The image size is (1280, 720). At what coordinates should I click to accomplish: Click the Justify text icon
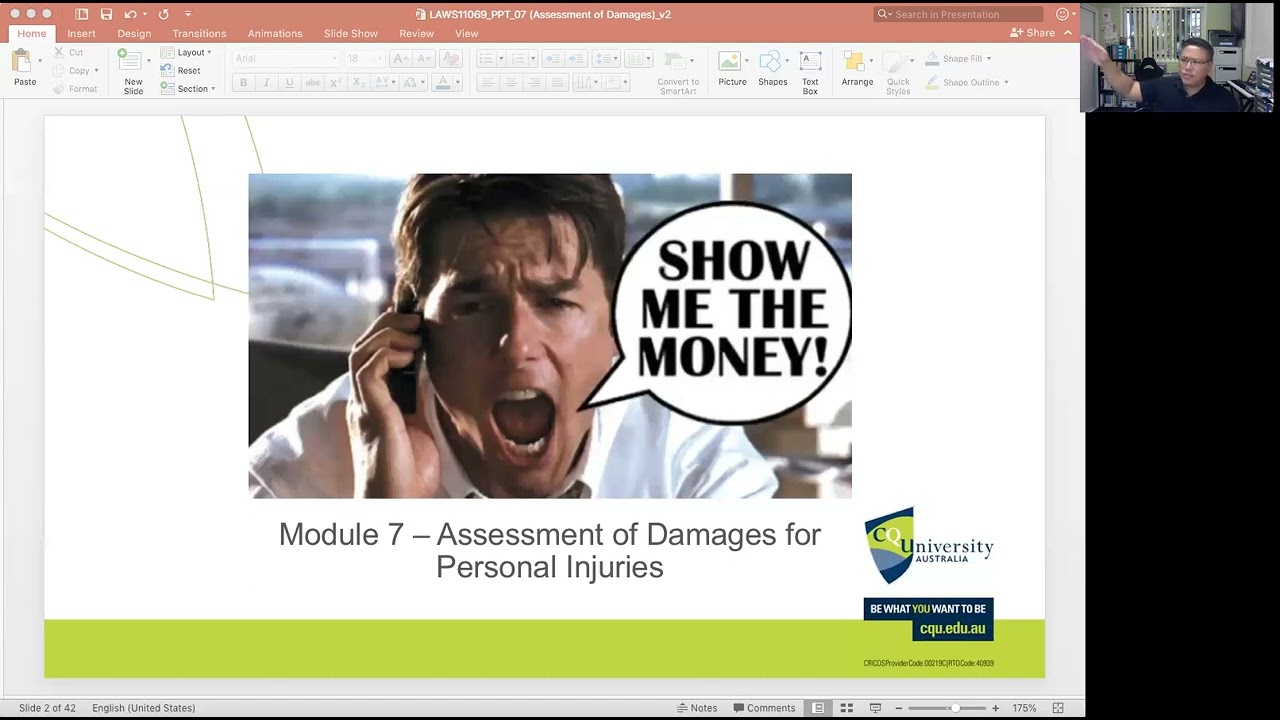(559, 83)
